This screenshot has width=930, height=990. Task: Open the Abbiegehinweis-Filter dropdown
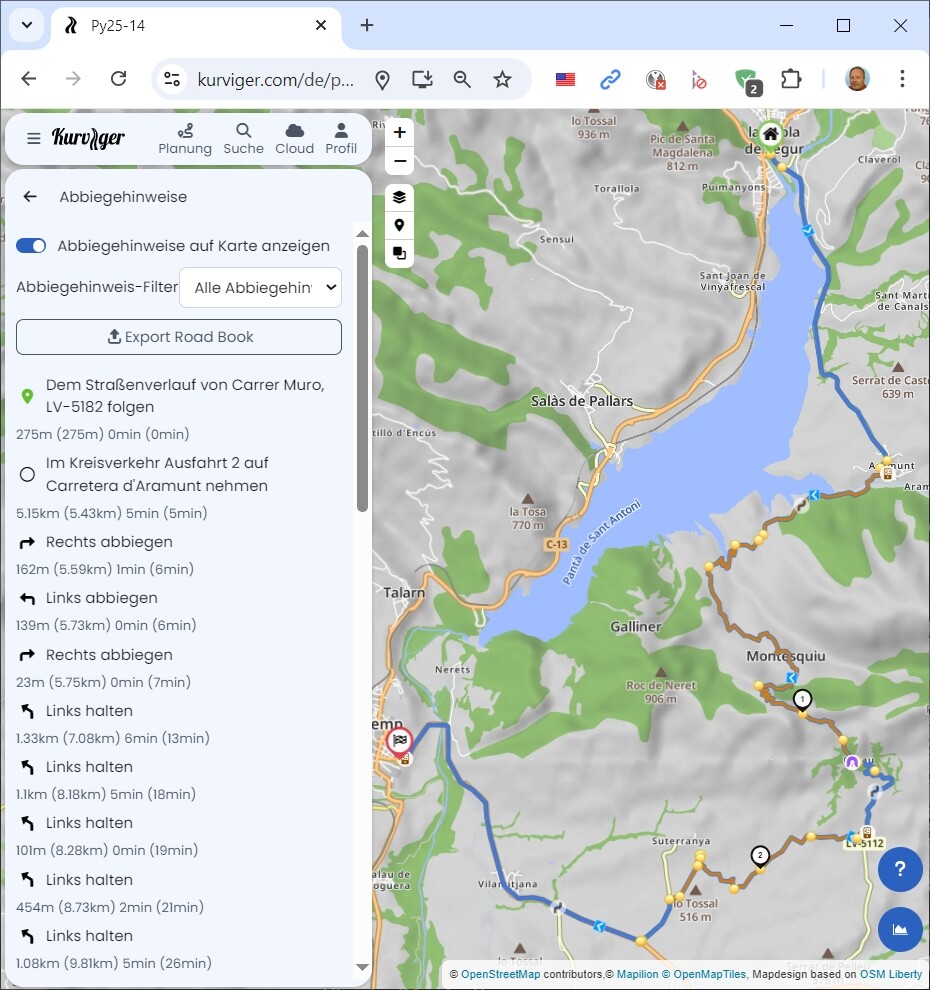click(x=260, y=288)
